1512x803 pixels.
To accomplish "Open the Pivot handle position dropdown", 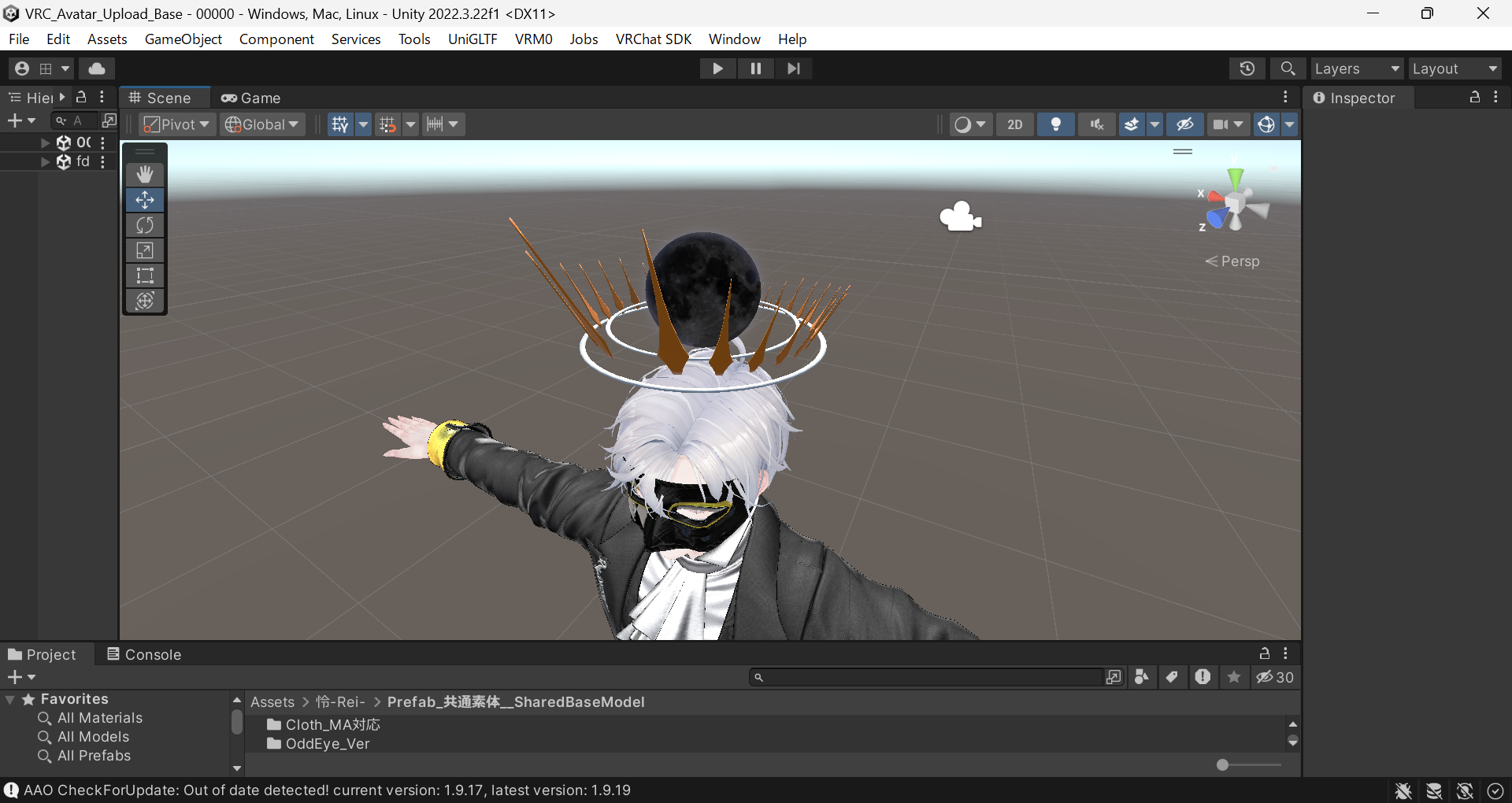I will coord(177,124).
